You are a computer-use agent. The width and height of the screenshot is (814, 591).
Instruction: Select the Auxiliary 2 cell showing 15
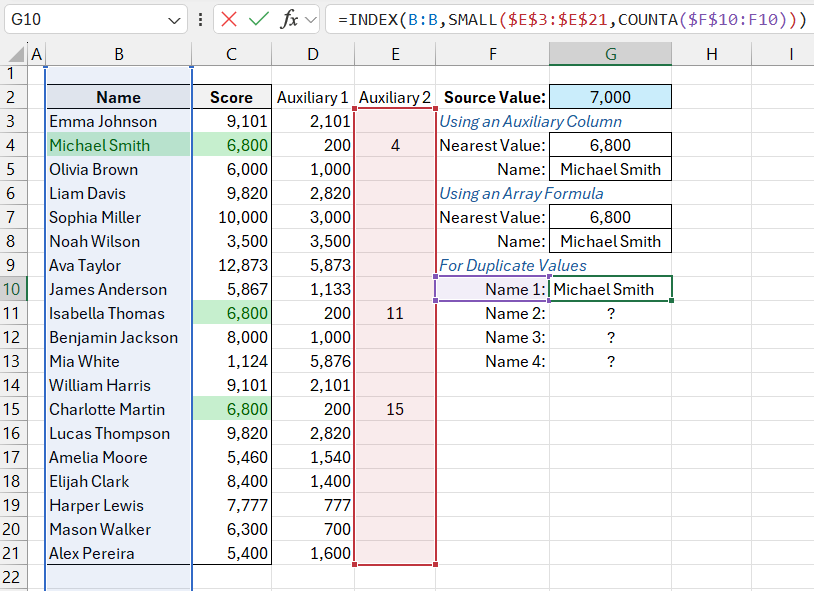click(395, 409)
